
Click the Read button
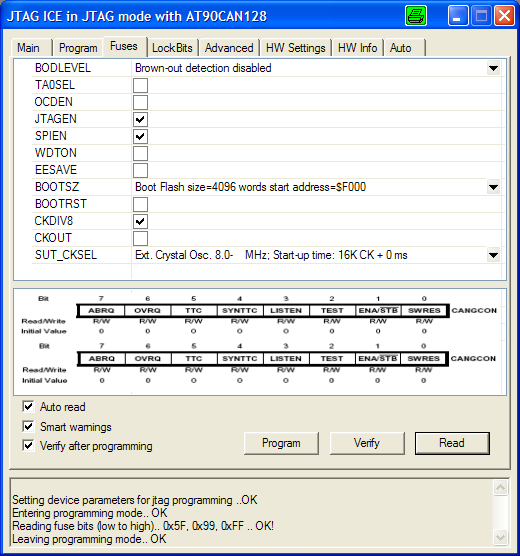point(452,443)
